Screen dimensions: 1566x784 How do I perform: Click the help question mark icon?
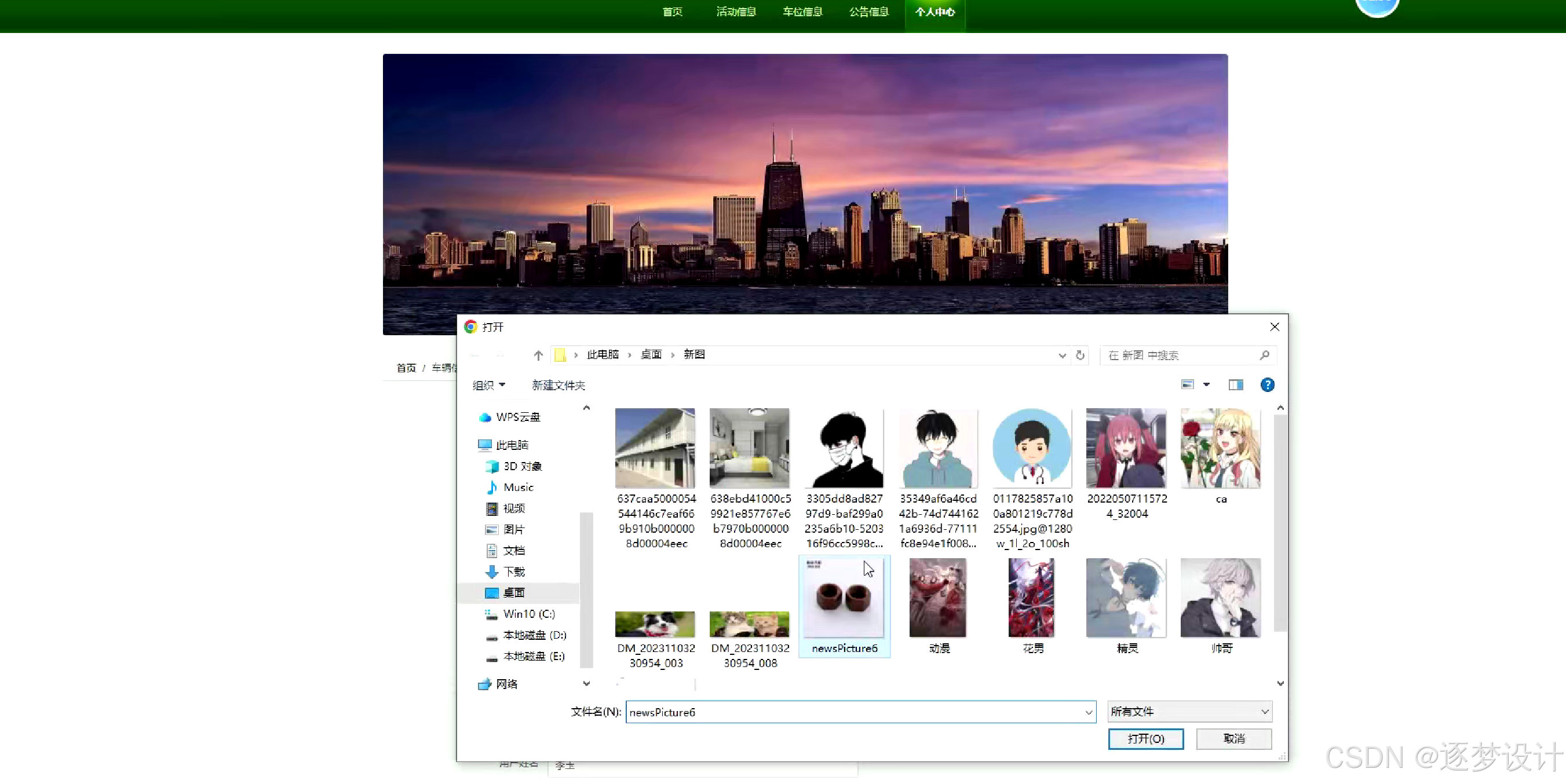pyautogui.click(x=1267, y=384)
